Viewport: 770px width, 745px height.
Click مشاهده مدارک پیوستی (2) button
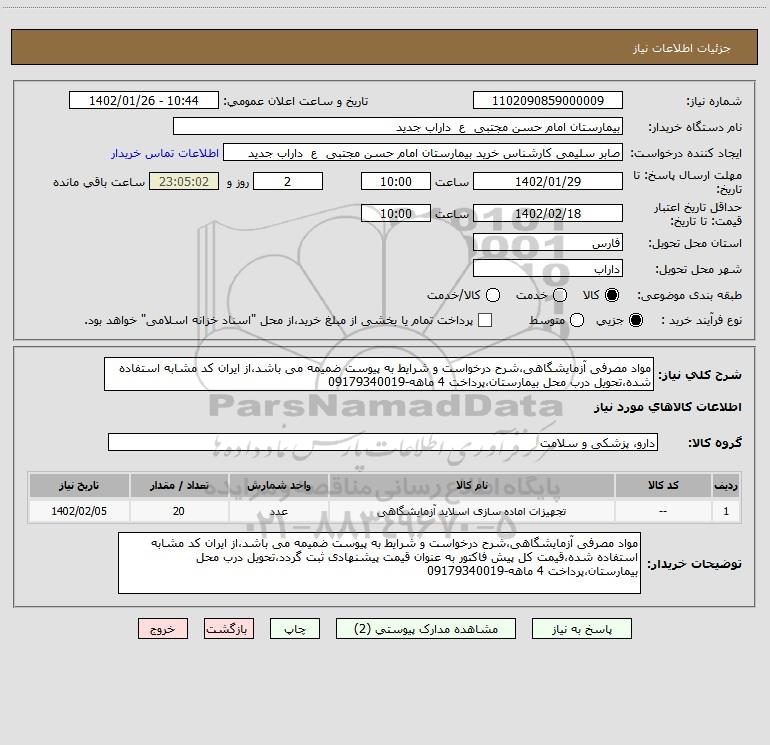pyautogui.click(x=426, y=629)
